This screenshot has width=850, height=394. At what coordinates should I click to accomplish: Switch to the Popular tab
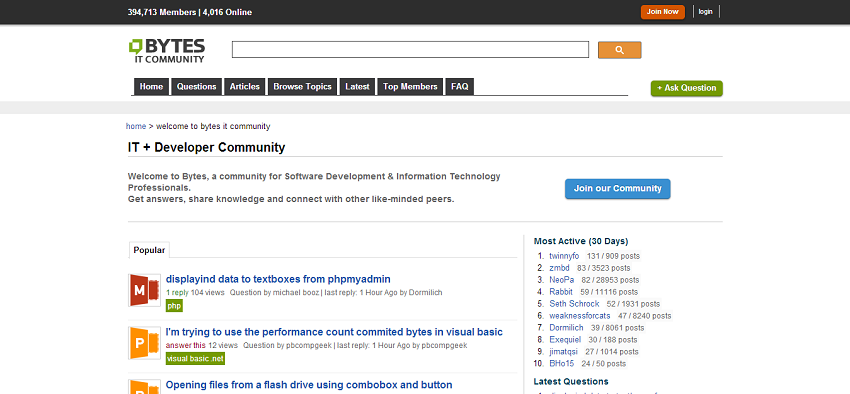tap(149, 250)
